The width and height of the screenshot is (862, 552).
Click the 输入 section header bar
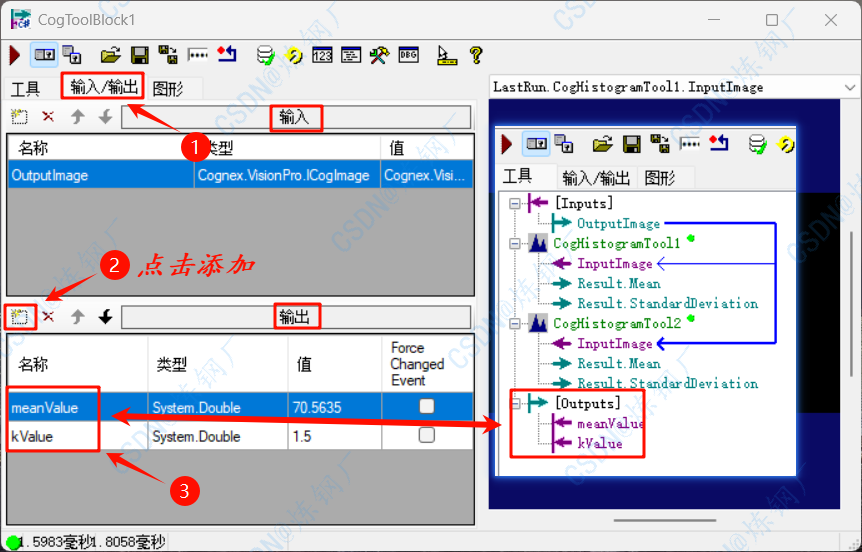[x=296, y=117]
